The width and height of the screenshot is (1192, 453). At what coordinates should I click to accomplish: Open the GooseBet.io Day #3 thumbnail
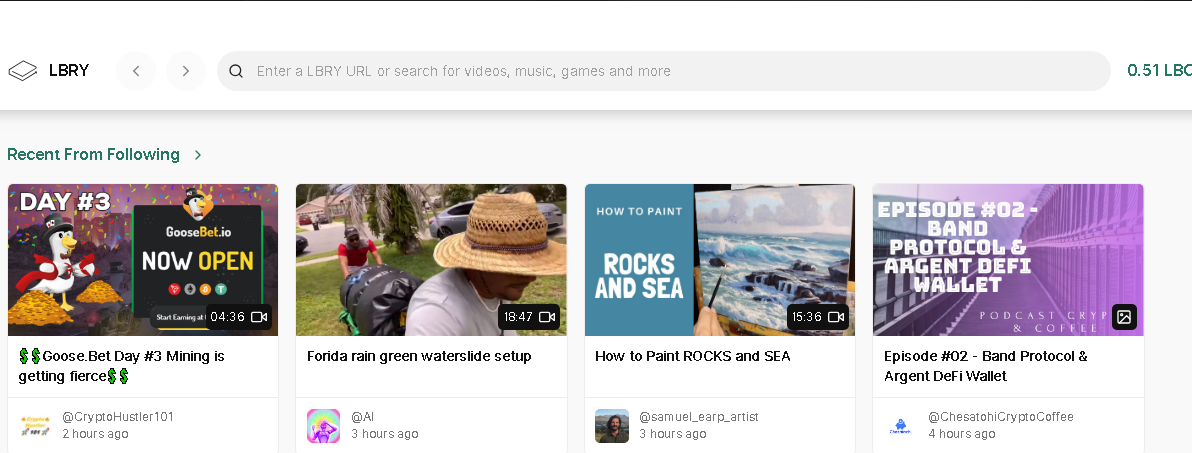(x=143, y=259)
